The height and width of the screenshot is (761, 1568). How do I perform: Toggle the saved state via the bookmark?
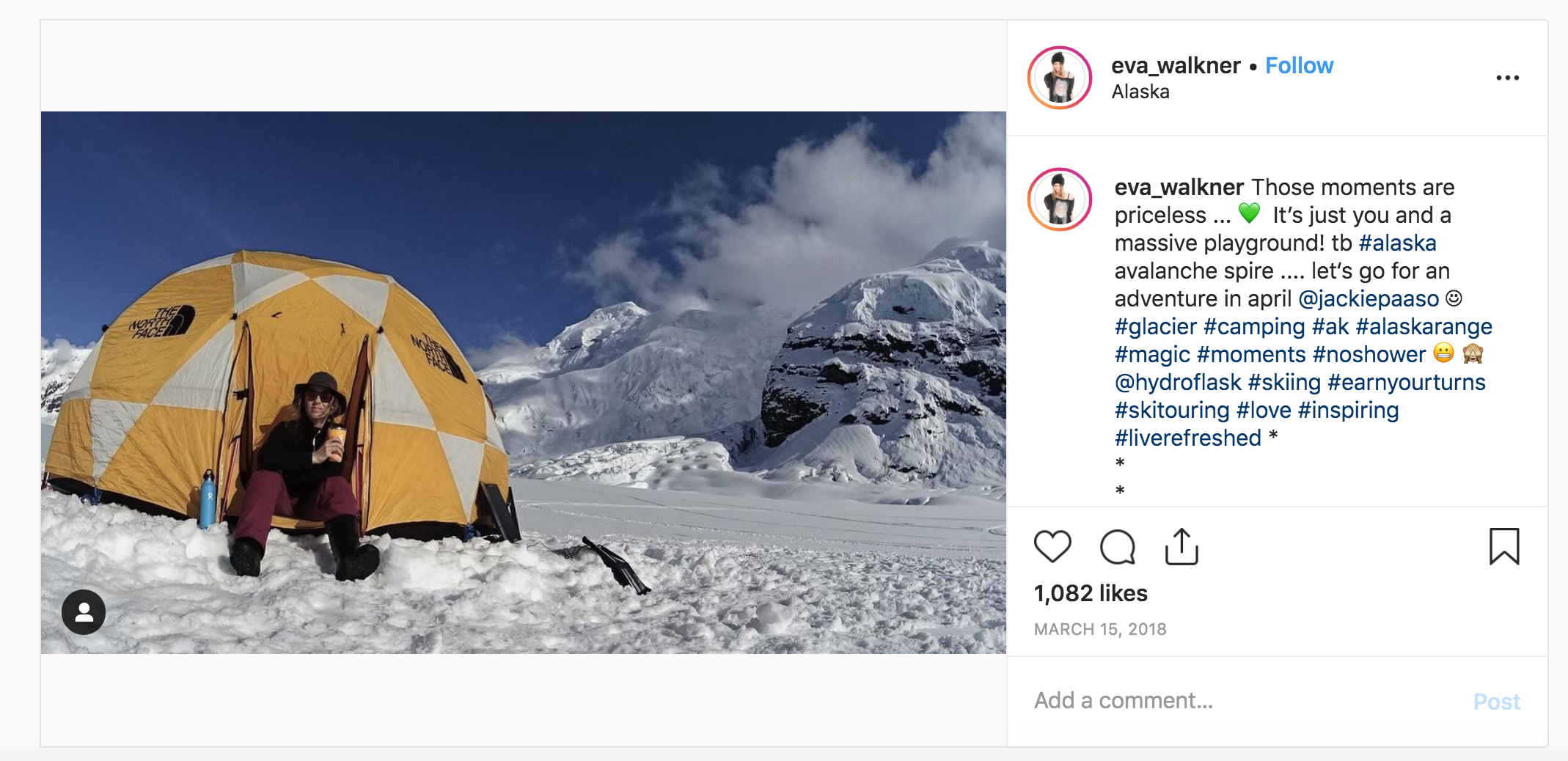(1505, 546)
